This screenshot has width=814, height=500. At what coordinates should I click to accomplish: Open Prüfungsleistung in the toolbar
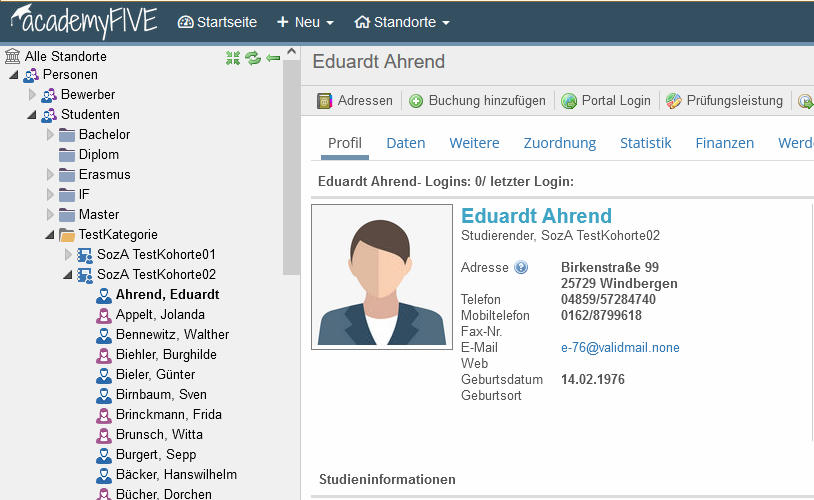coord(724,101)
